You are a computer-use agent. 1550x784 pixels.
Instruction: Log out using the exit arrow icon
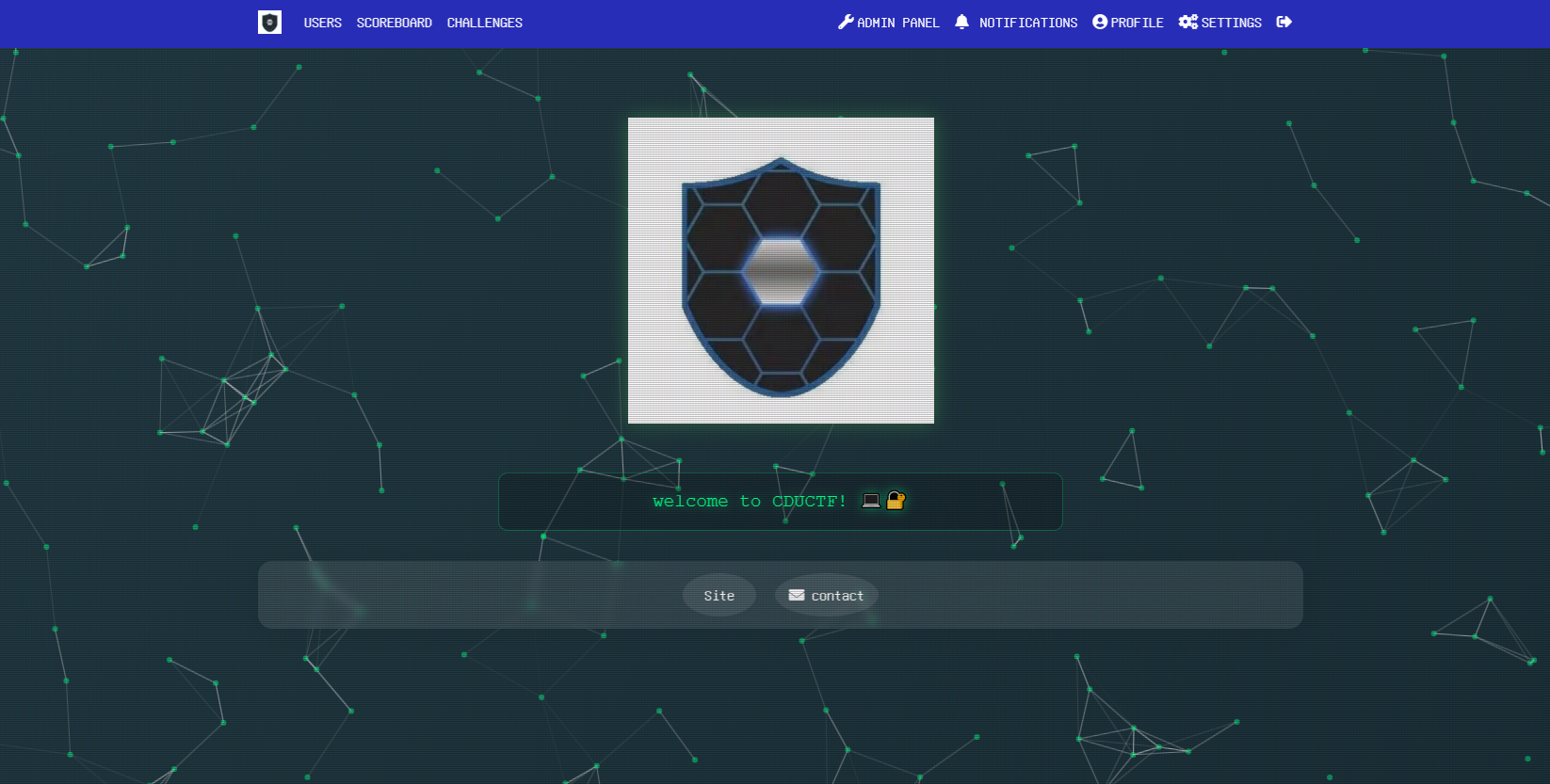tap(1284, 22)
